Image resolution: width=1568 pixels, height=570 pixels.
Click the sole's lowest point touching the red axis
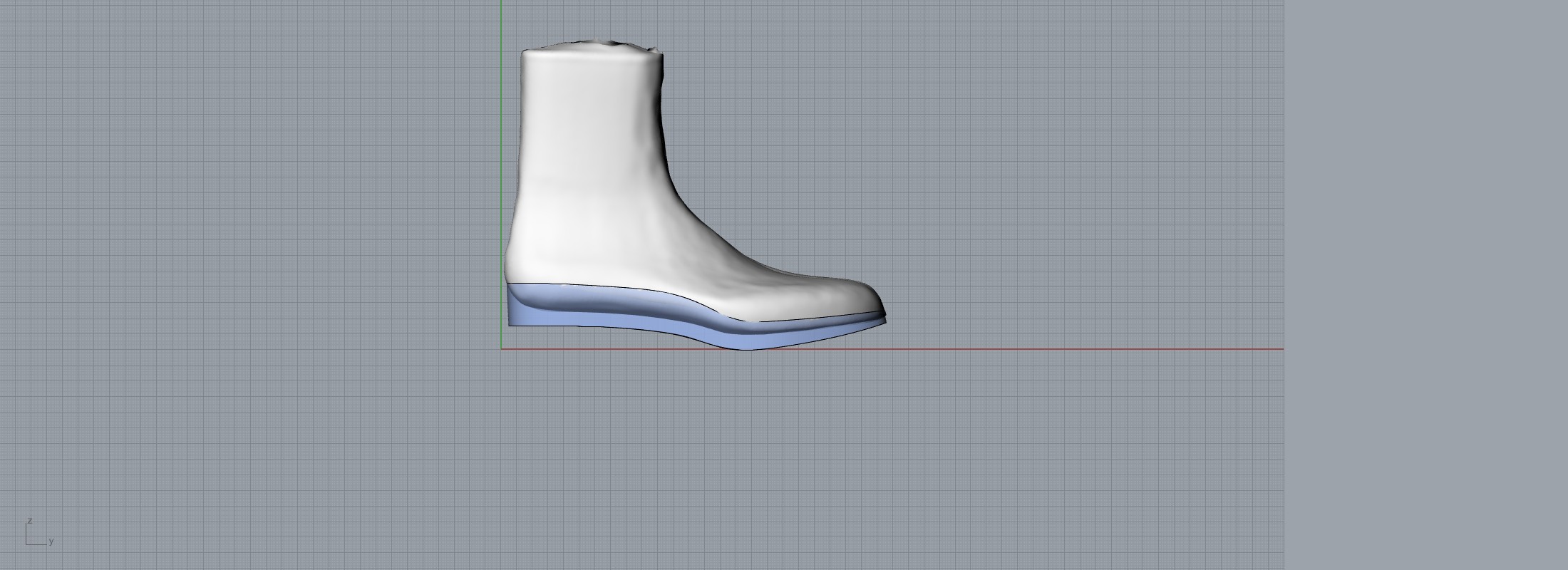(741, 348)
